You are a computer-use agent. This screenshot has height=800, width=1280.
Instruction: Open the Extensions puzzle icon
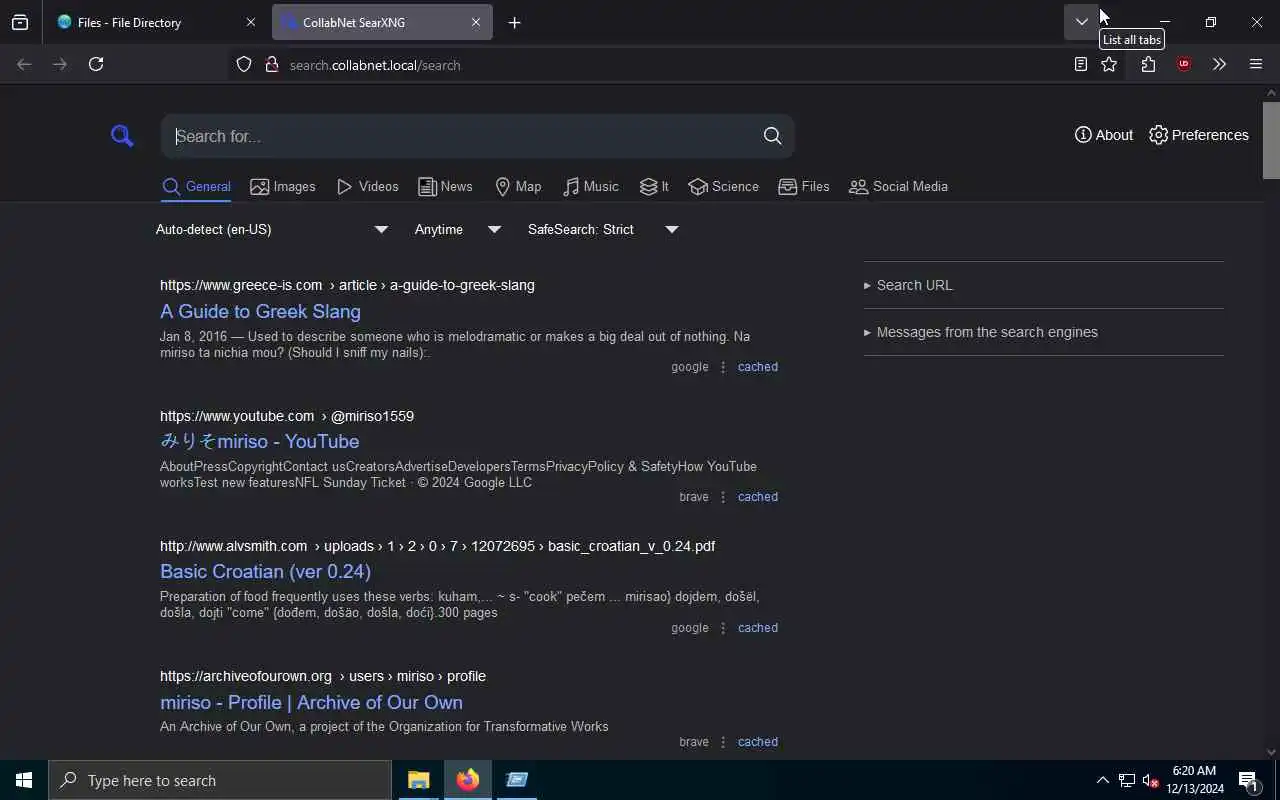coord(1148,64)
